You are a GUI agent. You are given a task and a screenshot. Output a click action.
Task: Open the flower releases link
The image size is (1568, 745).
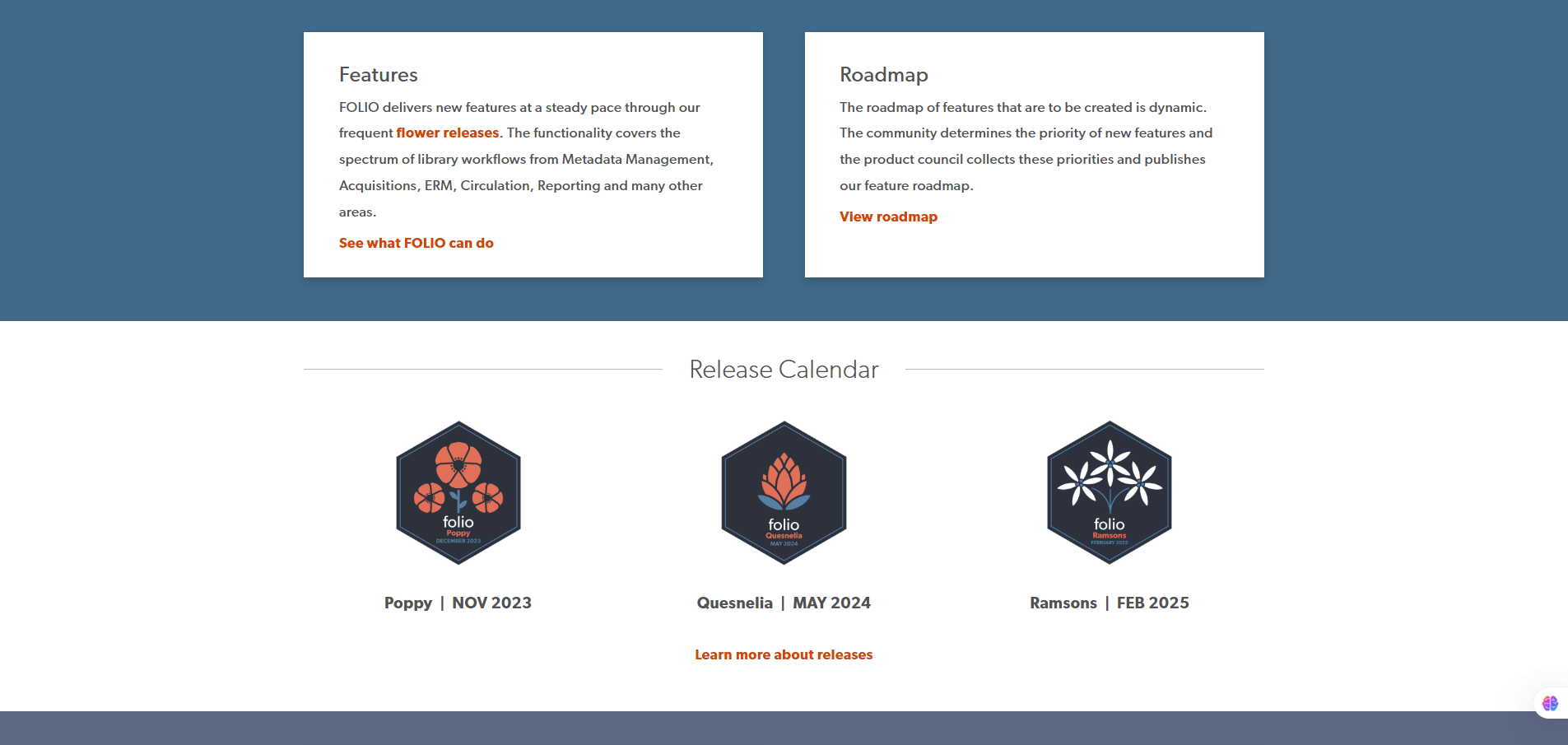coord(448,133)
